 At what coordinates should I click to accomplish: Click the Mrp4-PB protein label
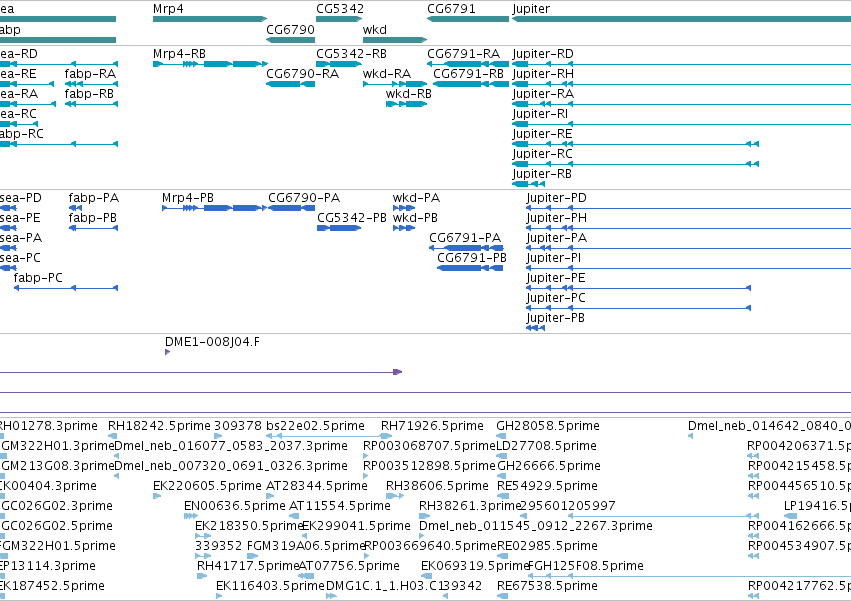pos(188,198)
